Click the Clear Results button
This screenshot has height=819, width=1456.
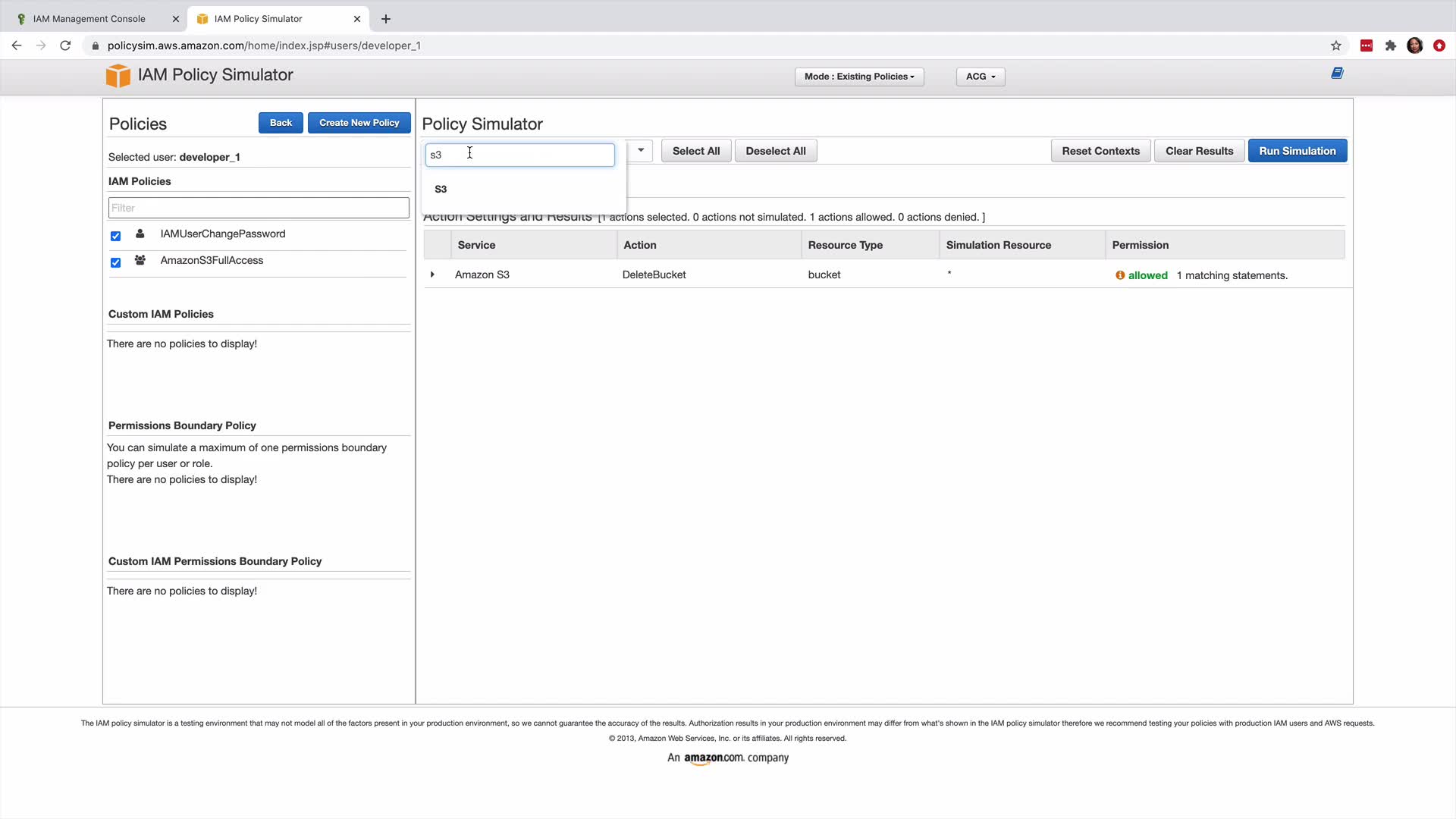pyautogui.click(x=1199, y=151)
